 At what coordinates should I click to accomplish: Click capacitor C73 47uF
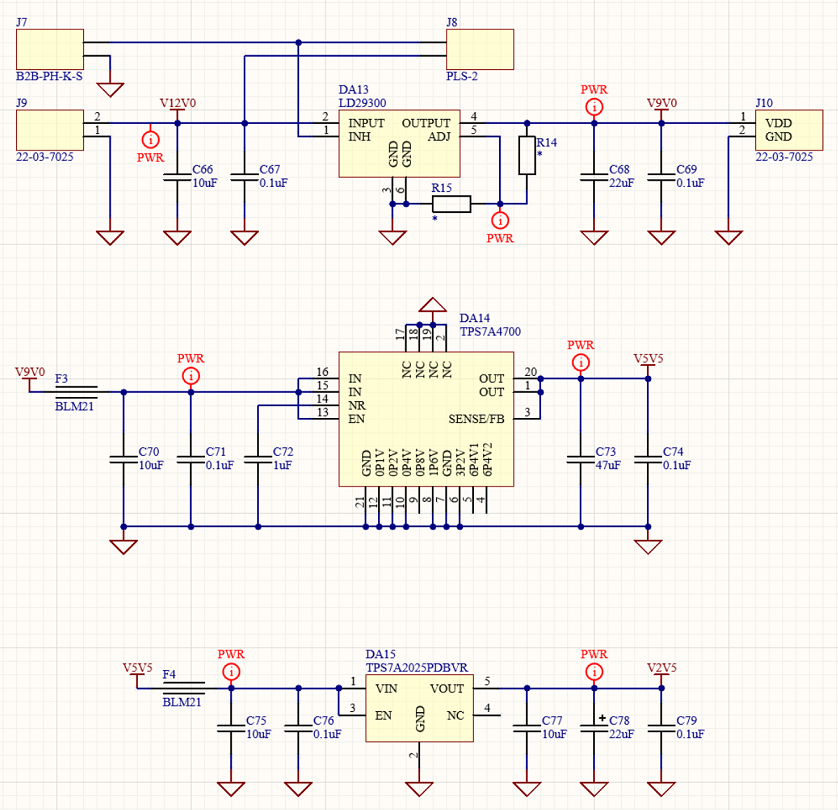click(x=579, y=457)
